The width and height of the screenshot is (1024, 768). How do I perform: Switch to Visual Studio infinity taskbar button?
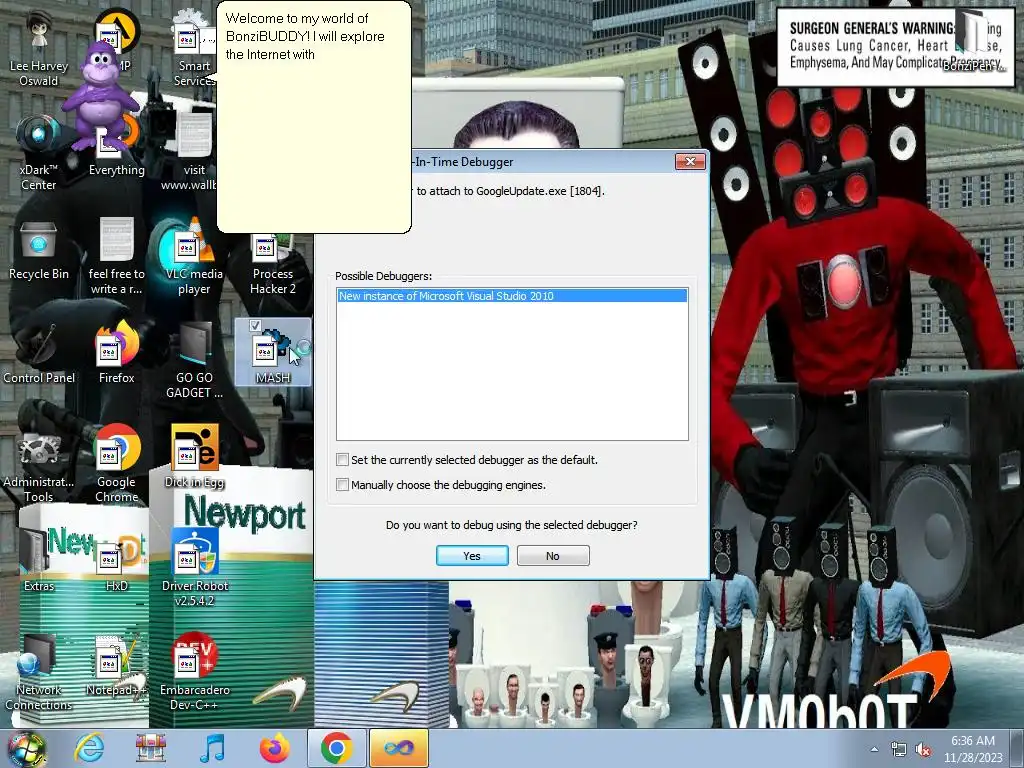398,749
